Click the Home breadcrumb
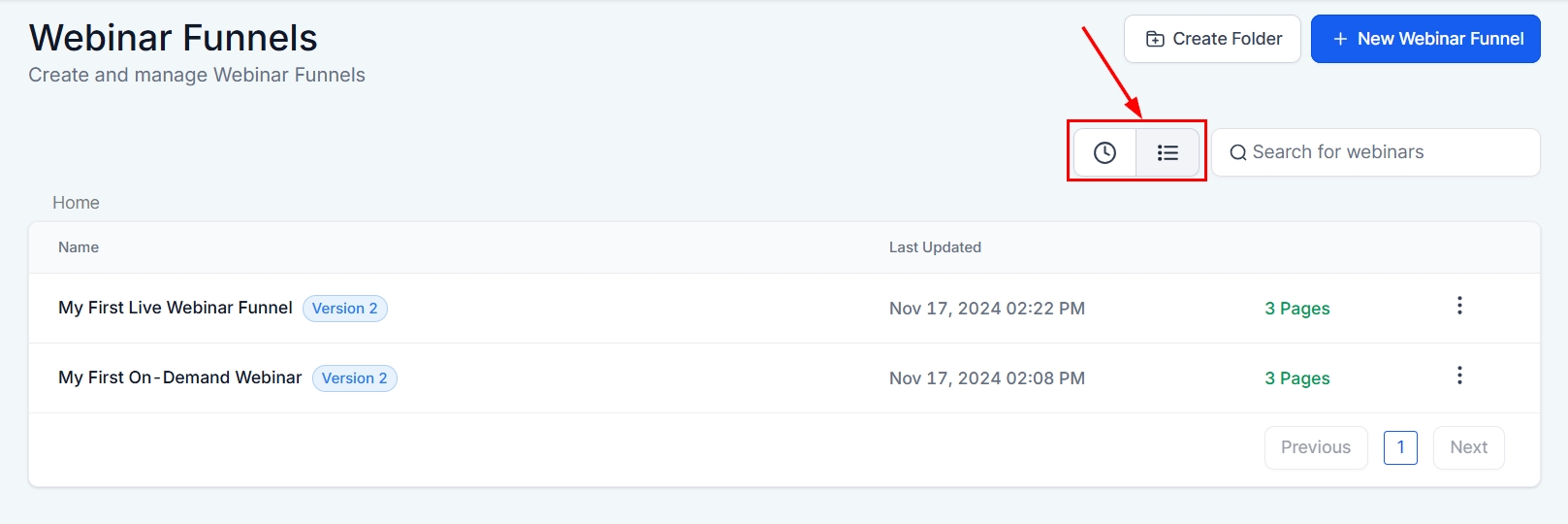Screen dimensions: 1568x524 pyautogui.click(x=76, y=203)
